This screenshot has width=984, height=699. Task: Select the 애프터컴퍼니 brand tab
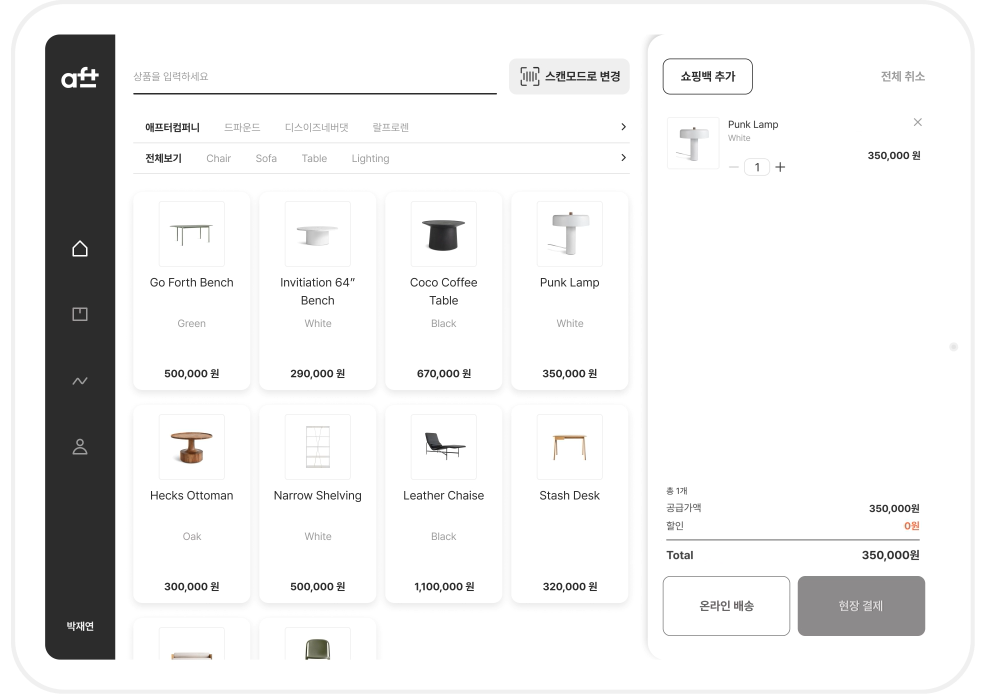click(x=173, y=127)
